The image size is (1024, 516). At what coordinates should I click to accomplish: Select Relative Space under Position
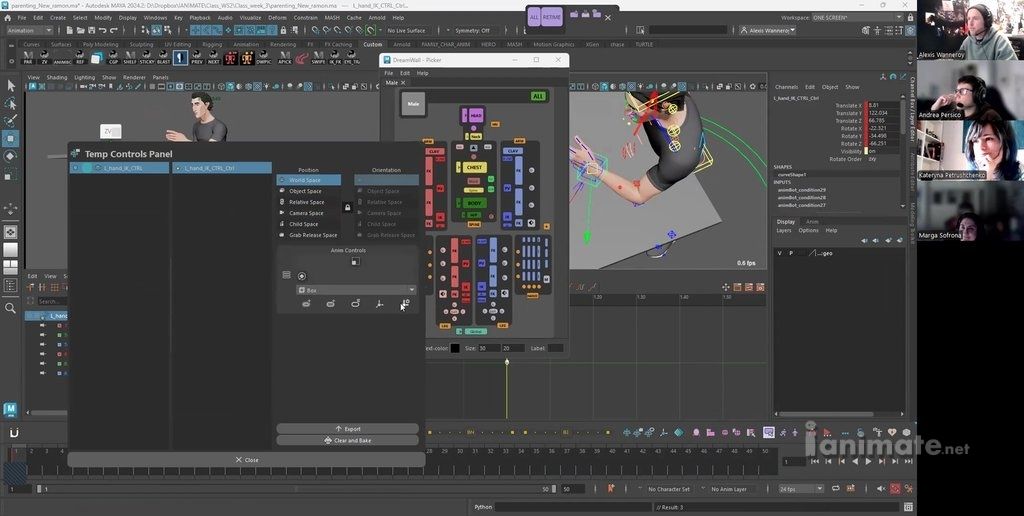[x=308, y=202]
